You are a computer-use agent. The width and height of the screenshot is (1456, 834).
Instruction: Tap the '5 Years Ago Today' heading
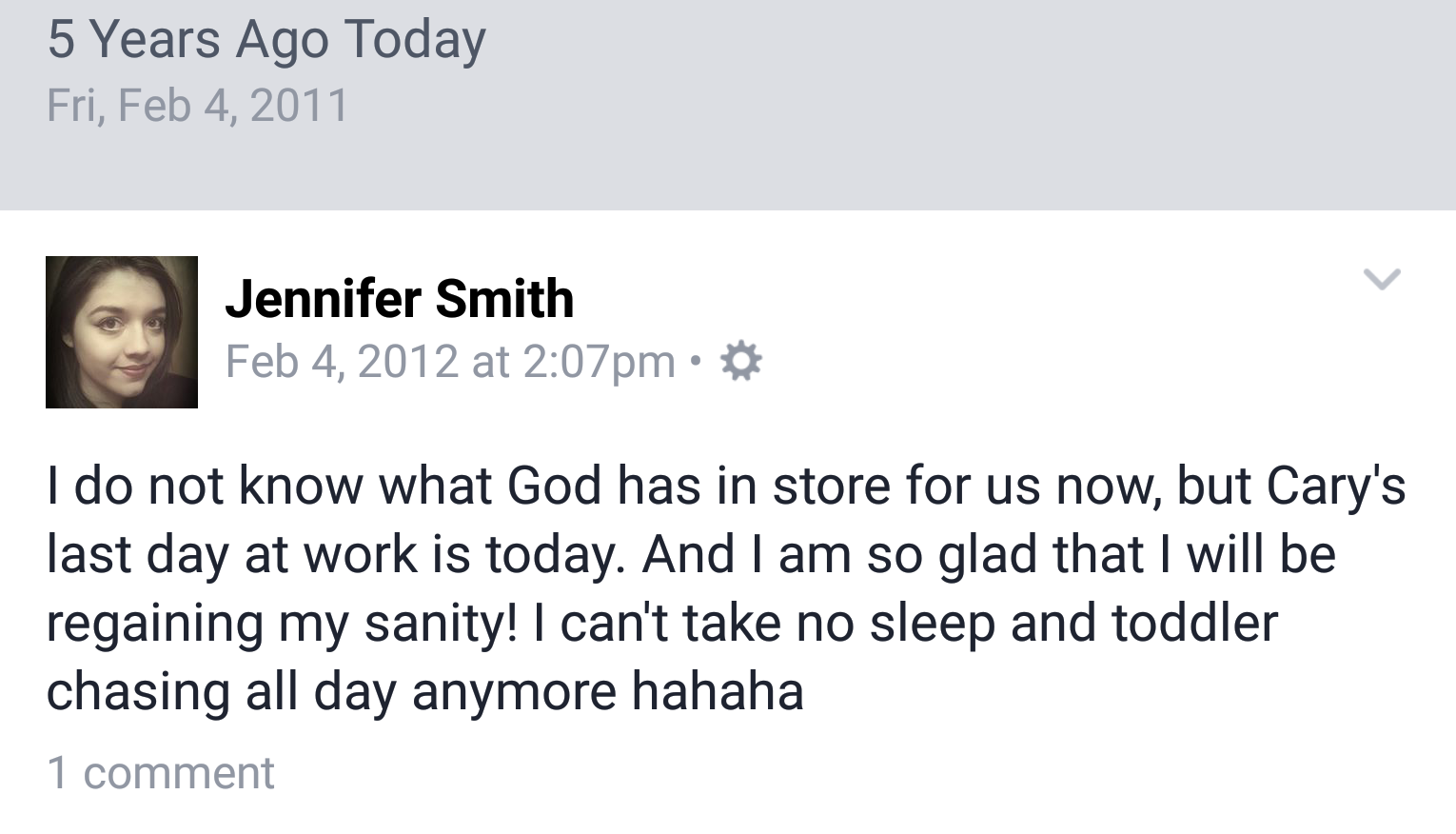pos(266,40)
